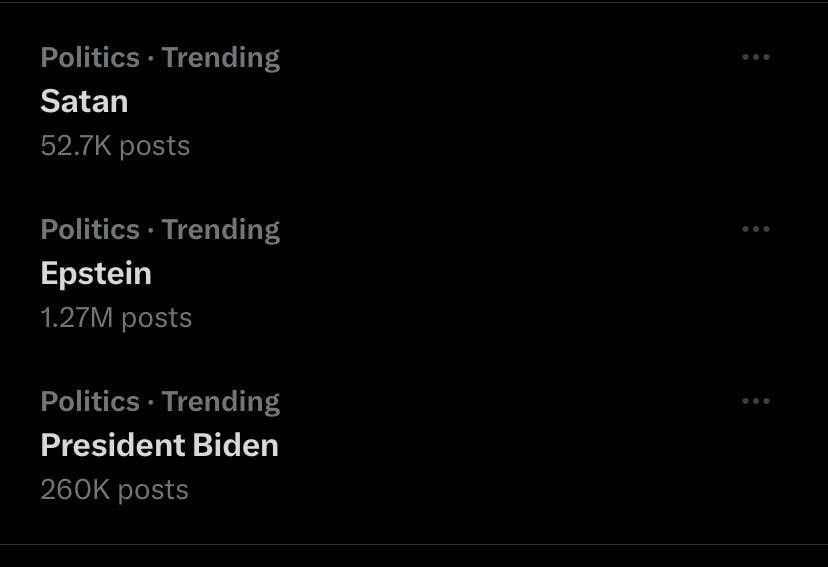Open more options for Epstein trend
The height and width of the screenshot is (567, 828).
(x=755, y=229)
